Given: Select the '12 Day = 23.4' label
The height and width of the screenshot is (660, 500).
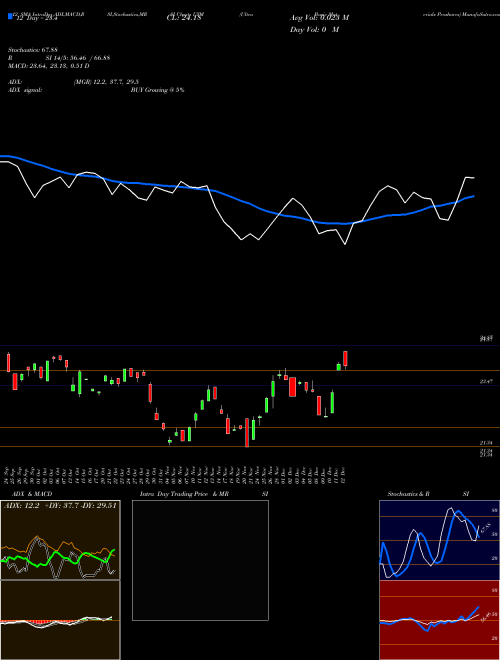Looking at the screenshot, I should click(37, 18).
